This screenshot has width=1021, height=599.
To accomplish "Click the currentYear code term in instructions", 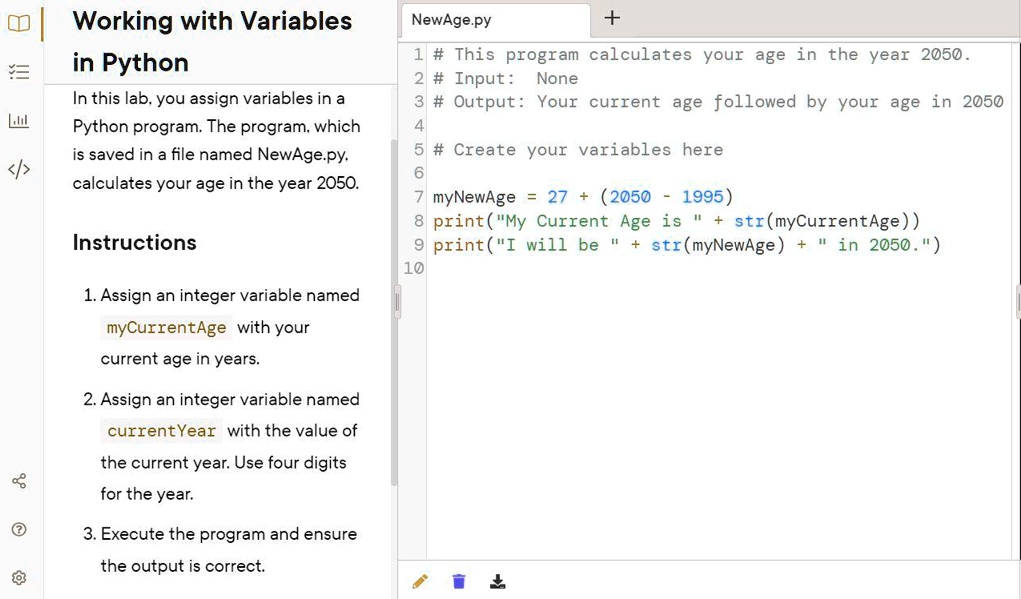I will 161,431.
